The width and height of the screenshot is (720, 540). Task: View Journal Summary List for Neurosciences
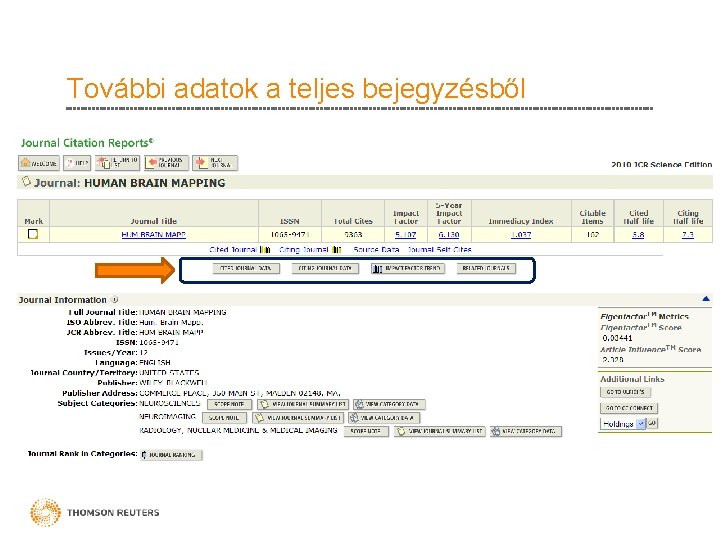click(x=303, y=404)
